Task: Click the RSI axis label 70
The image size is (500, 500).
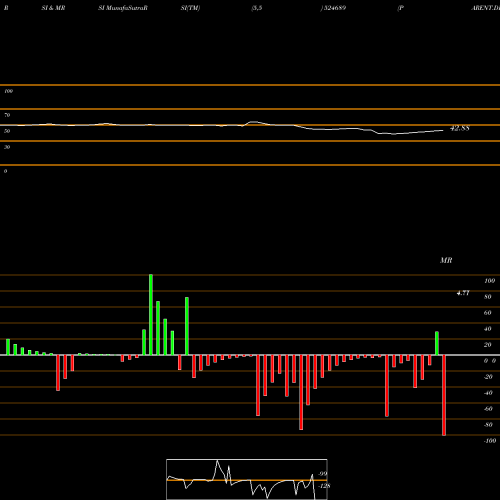Action: coord(7,115)
